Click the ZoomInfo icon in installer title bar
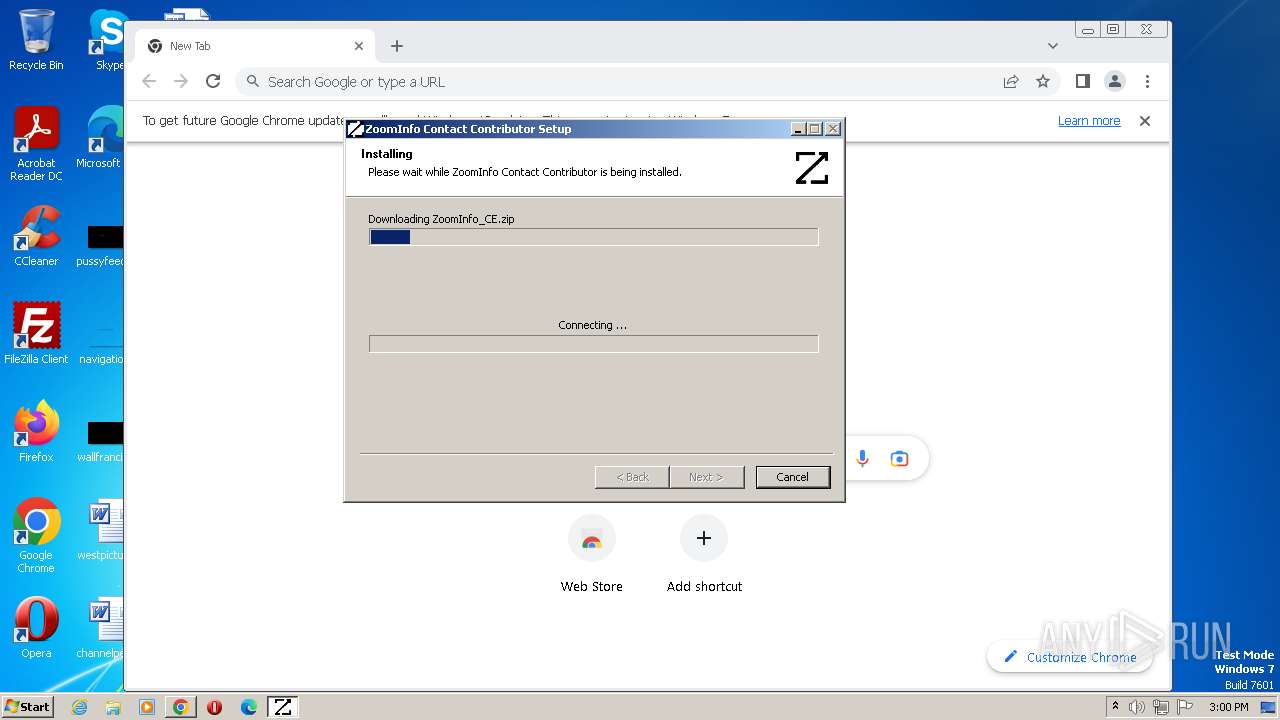 pyautogui.click(x=354, y=129)
